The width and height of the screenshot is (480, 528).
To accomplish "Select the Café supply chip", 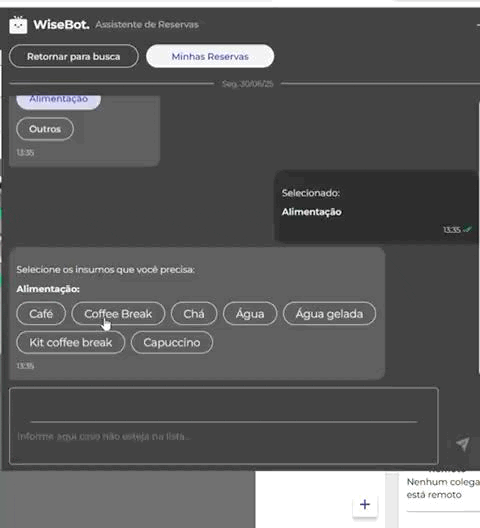I will coord(41,314).
